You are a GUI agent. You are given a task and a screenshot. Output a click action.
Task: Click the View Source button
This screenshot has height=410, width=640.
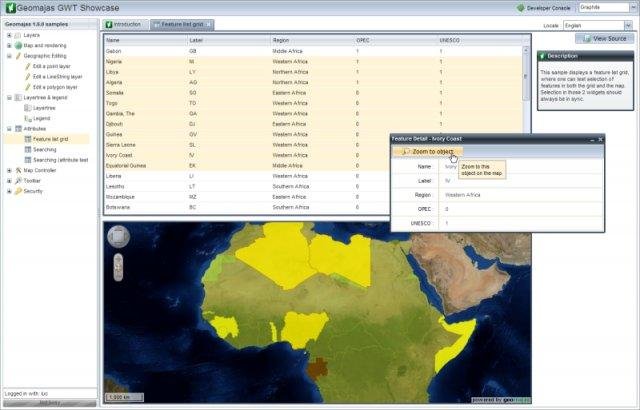click(x=604, y=39)
